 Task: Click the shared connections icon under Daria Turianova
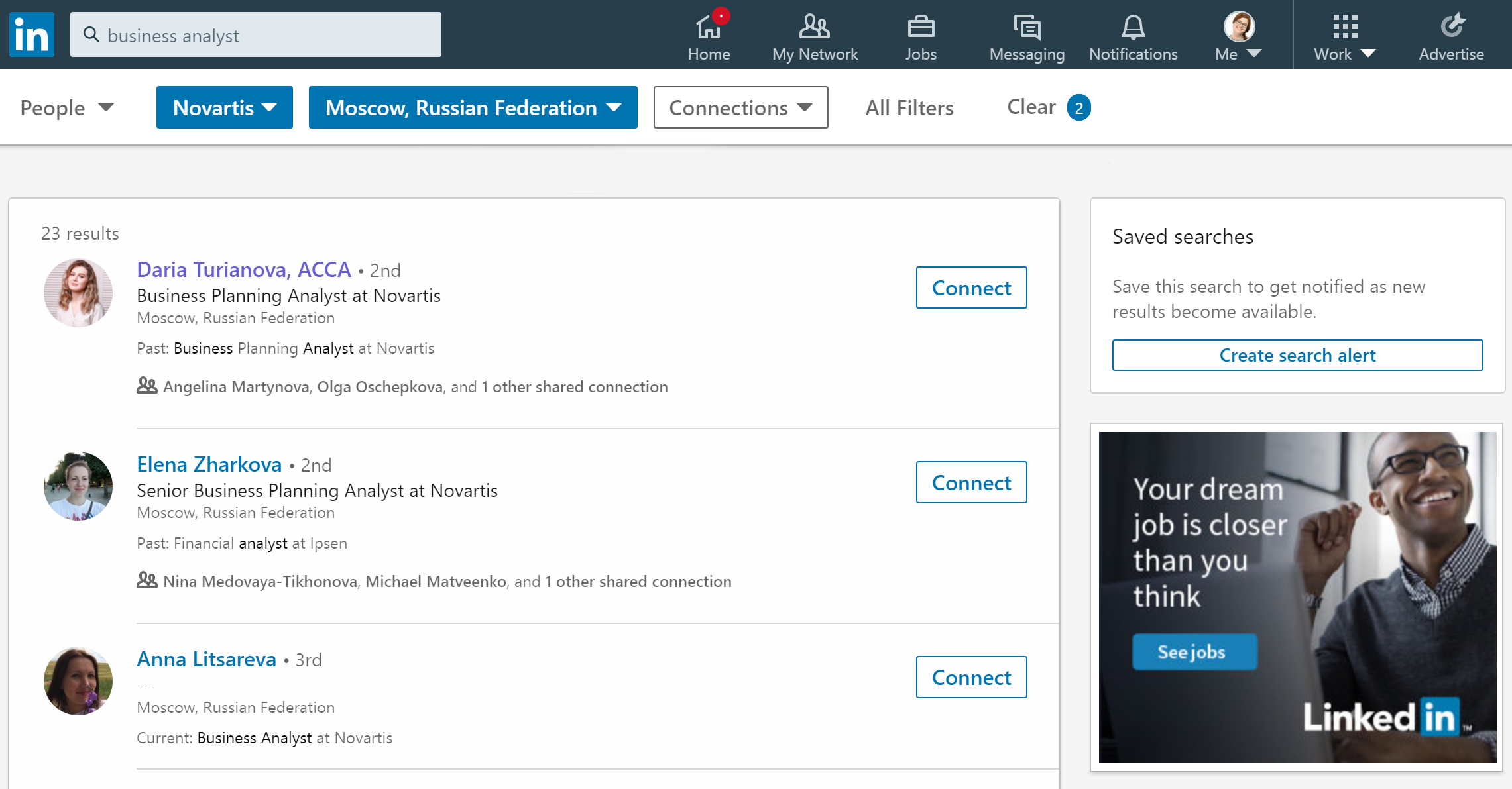(146, 385)
